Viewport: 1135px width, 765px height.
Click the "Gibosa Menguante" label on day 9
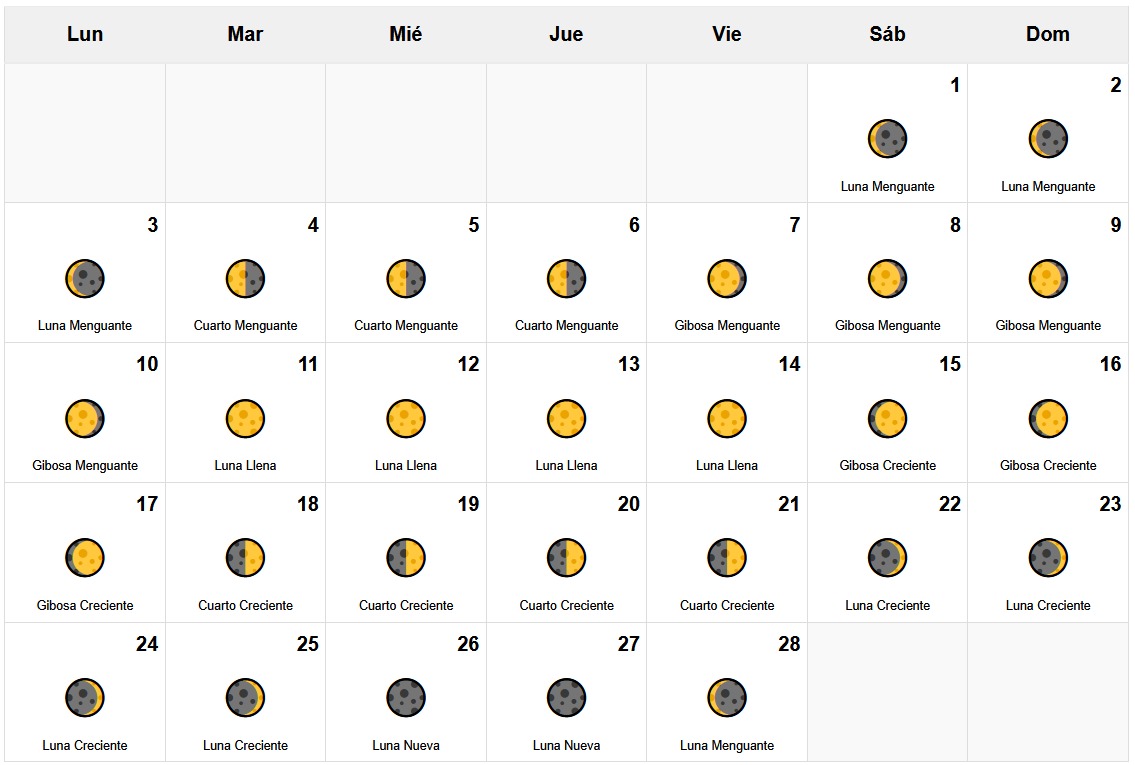tap(1047, 325)
